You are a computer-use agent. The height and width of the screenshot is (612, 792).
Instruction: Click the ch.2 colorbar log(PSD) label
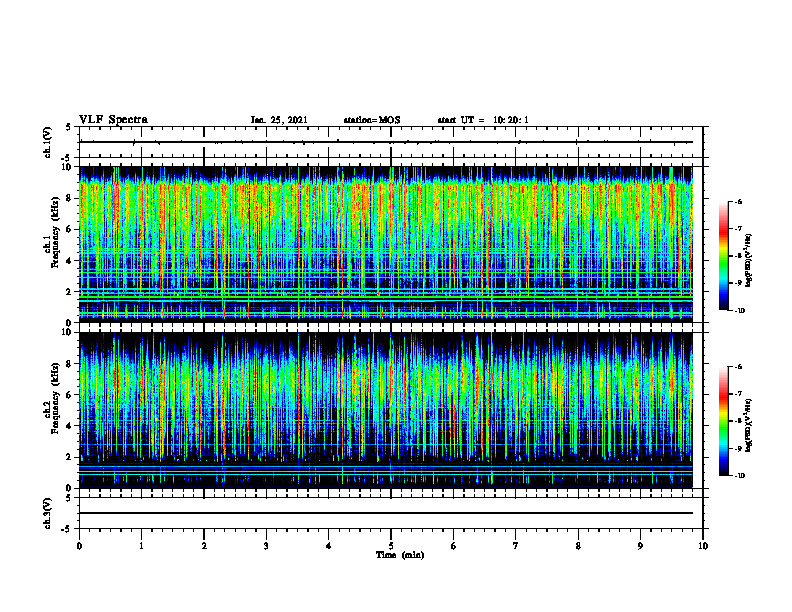(x=750, y=425)
